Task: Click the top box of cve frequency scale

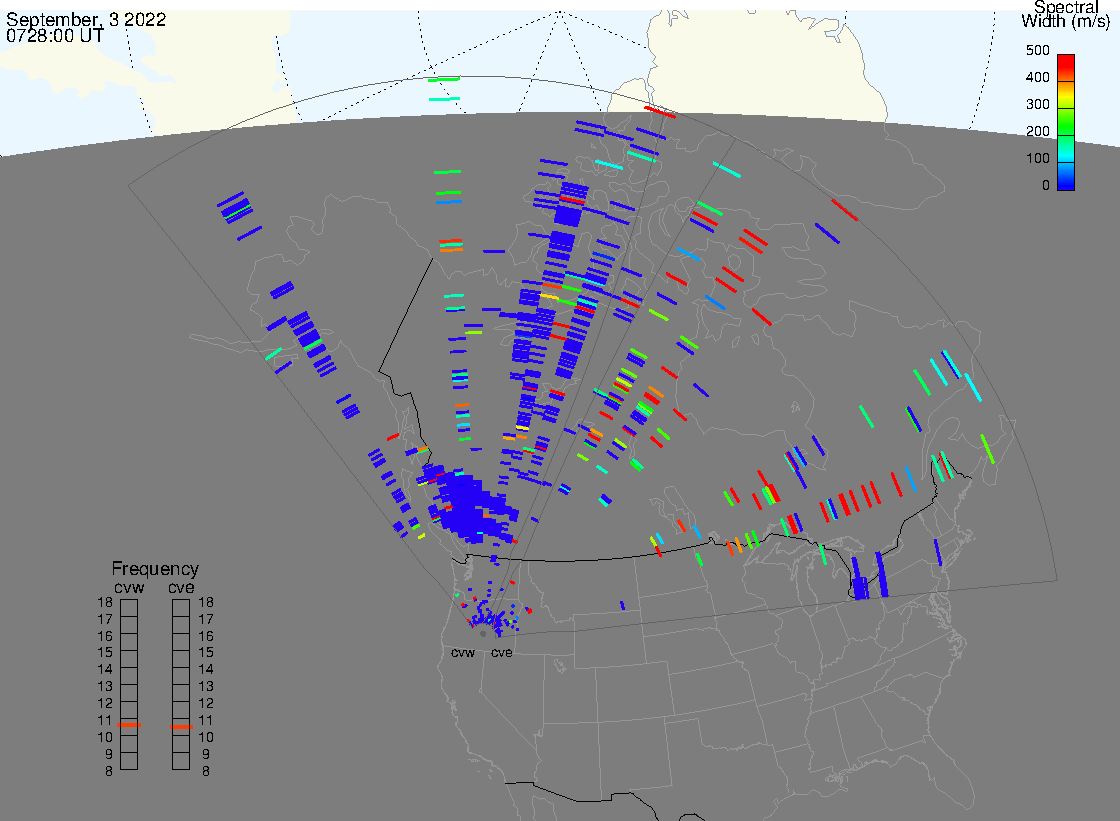Action: [181, 608]
